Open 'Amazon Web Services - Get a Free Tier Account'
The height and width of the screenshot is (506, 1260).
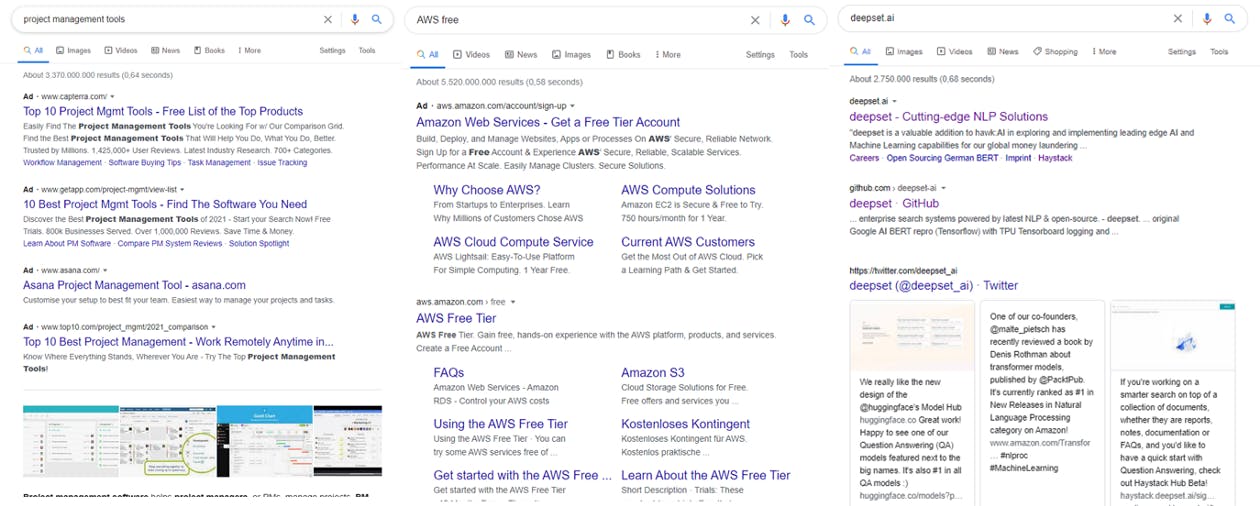point(548,122)
